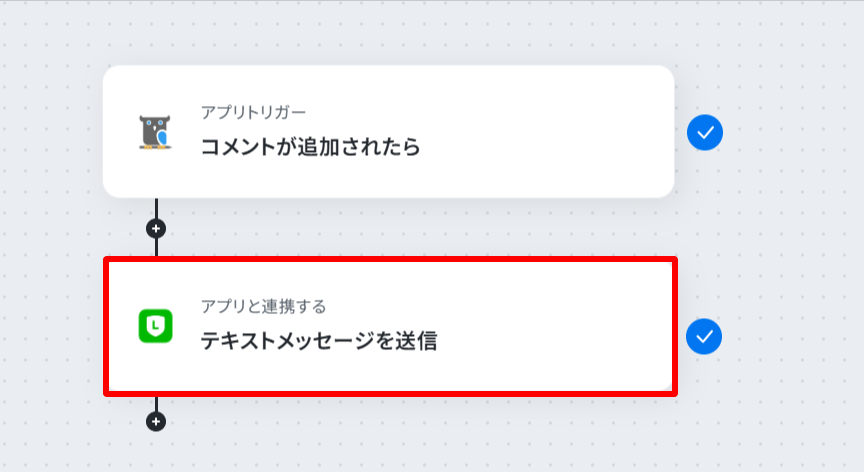Add a step between trigger and action
The width and height of the screenshot is (864, 472).
click(156, 229)
